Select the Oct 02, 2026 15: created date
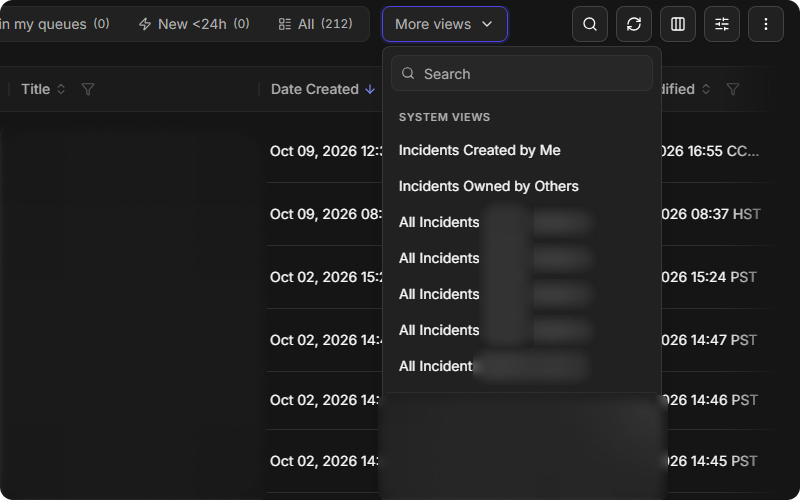Screen dimensions: 800x500 click(x=327, y=277)
